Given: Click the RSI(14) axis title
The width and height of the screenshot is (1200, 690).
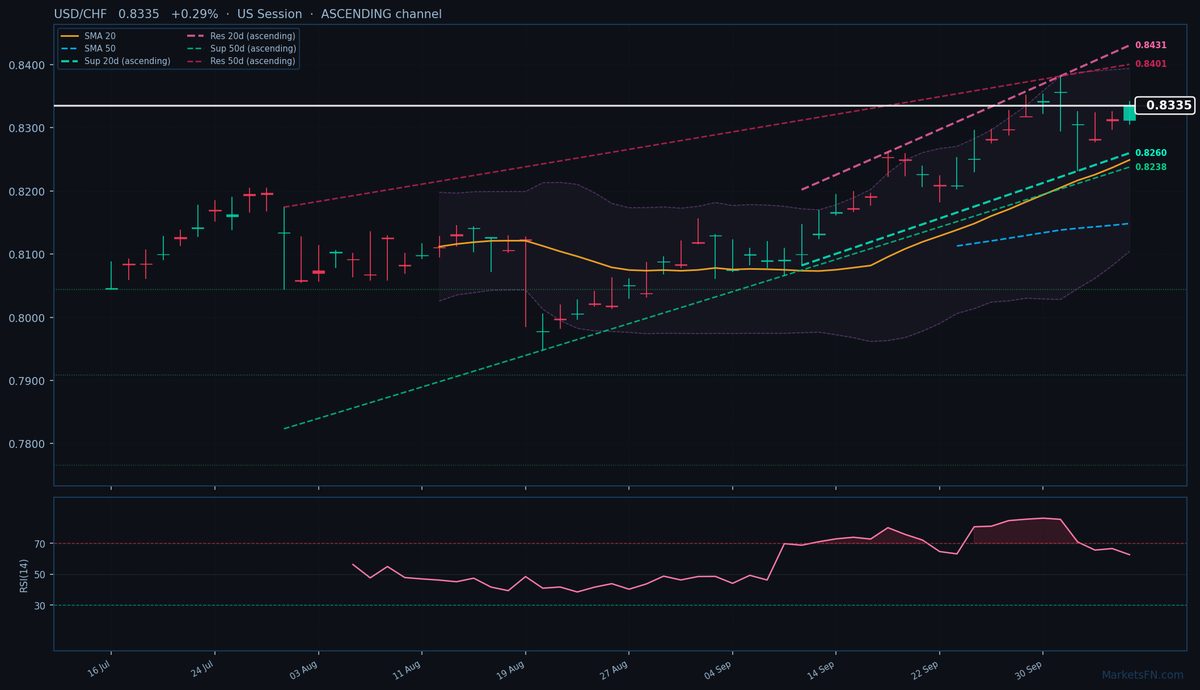Looking at the screenshot, I should pos(23,574).
